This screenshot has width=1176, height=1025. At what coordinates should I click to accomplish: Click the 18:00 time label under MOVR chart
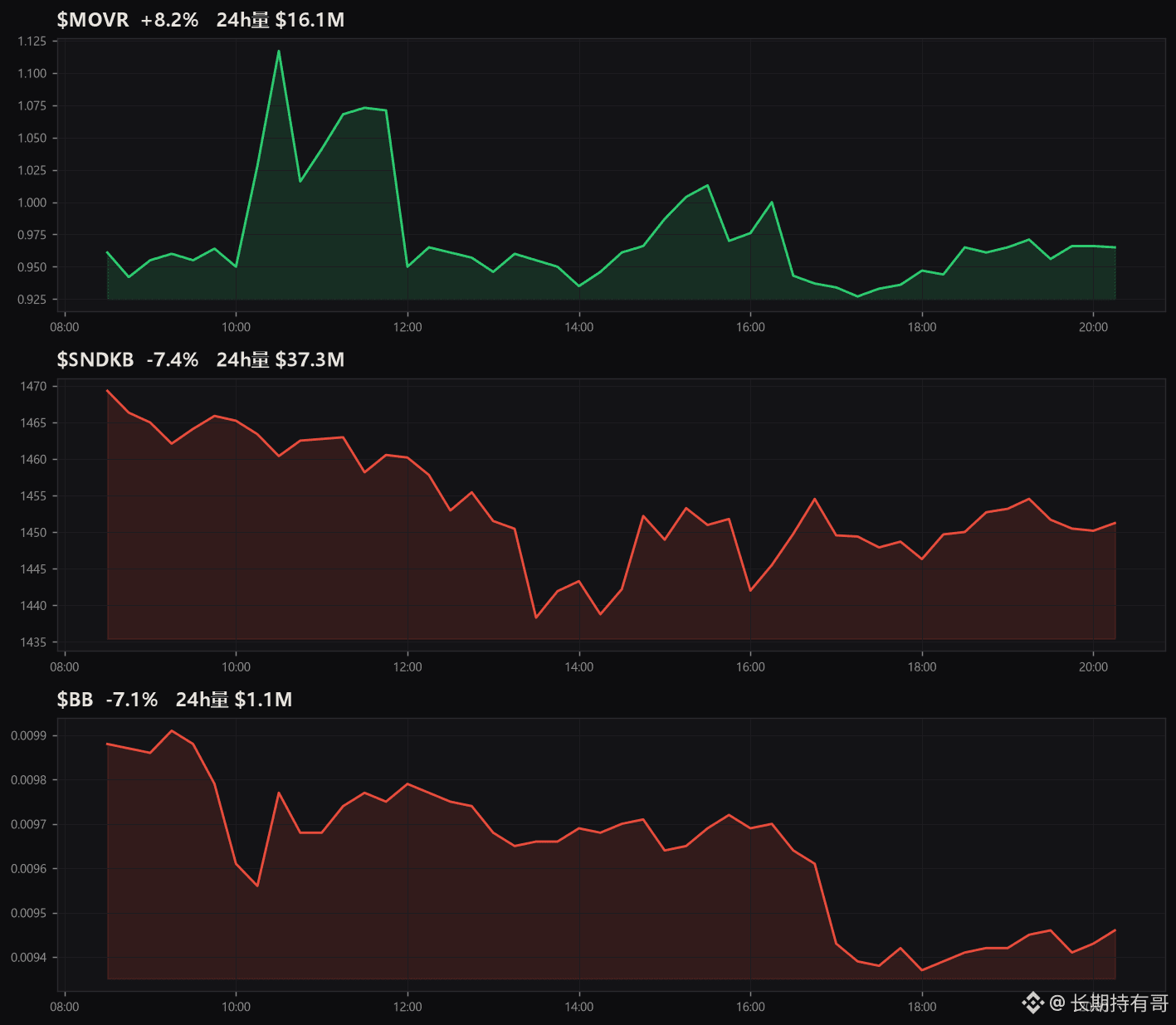922,327
